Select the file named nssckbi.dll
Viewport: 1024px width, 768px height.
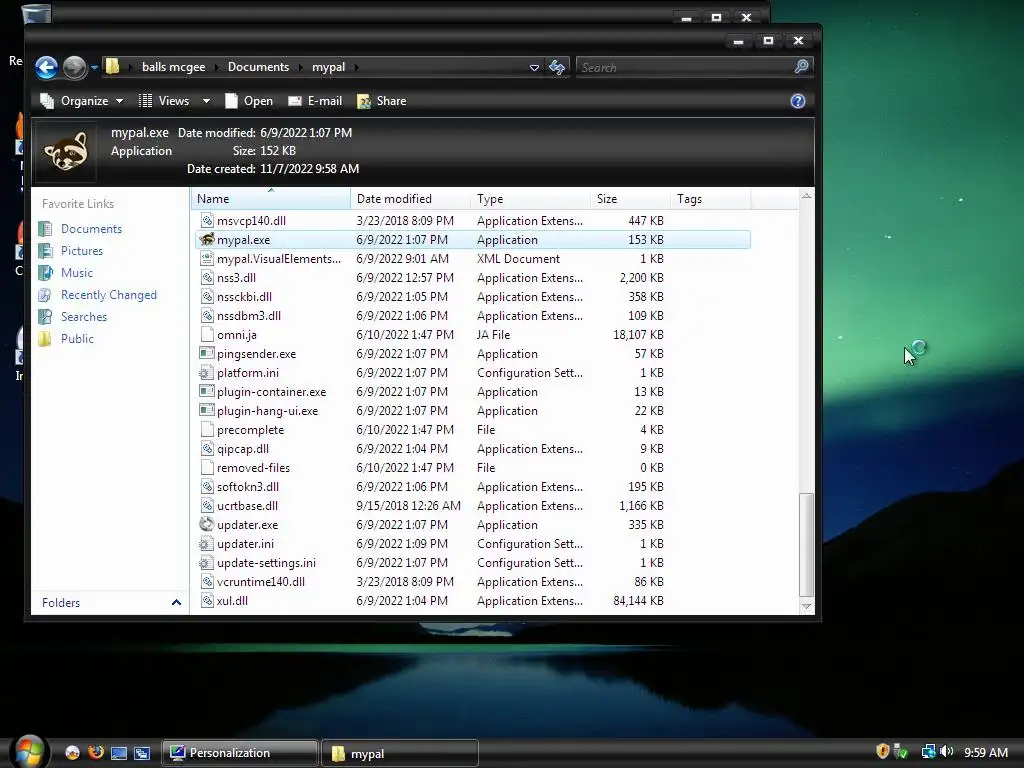[244, 296]
